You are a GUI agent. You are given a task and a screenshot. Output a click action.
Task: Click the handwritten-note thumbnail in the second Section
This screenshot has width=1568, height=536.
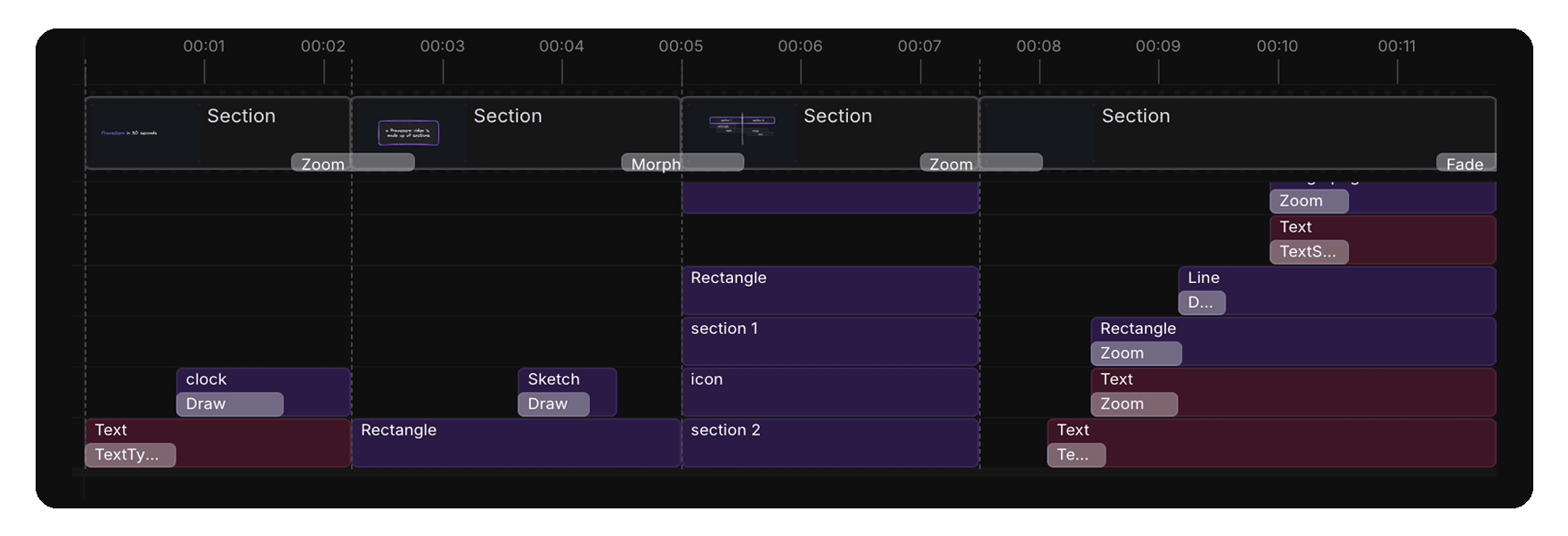[410, 131]
